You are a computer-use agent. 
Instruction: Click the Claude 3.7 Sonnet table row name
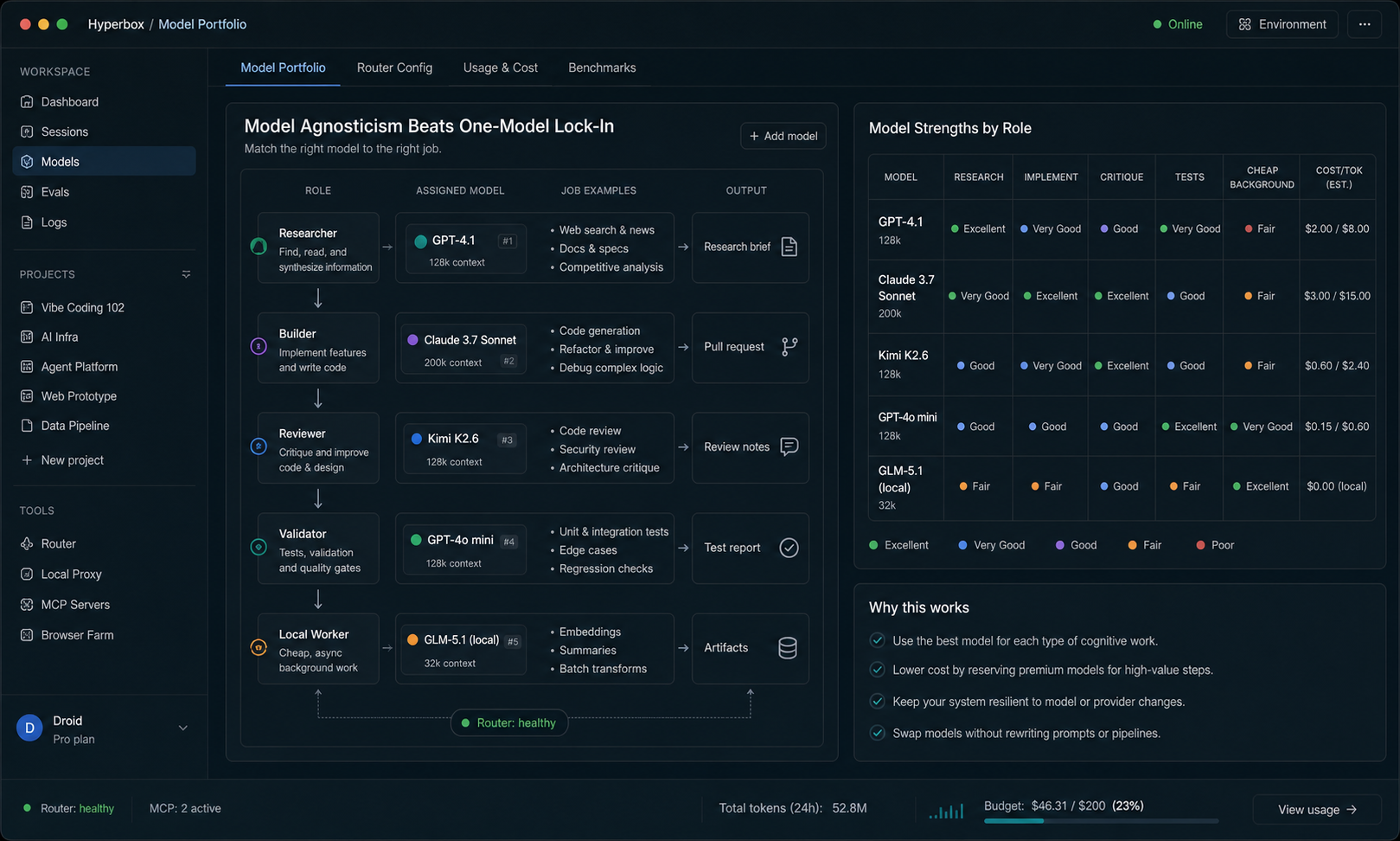pos(906,287)
